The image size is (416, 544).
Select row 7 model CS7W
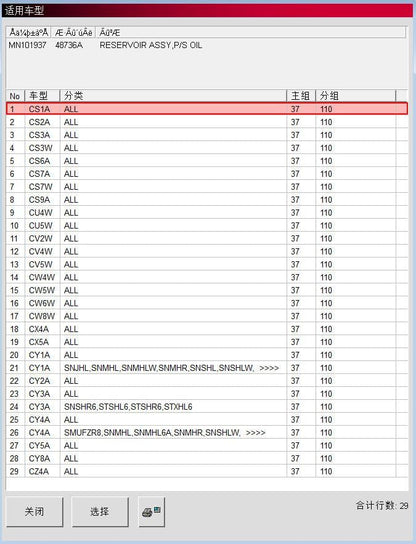pyautogui.click(x=207, y=187)
